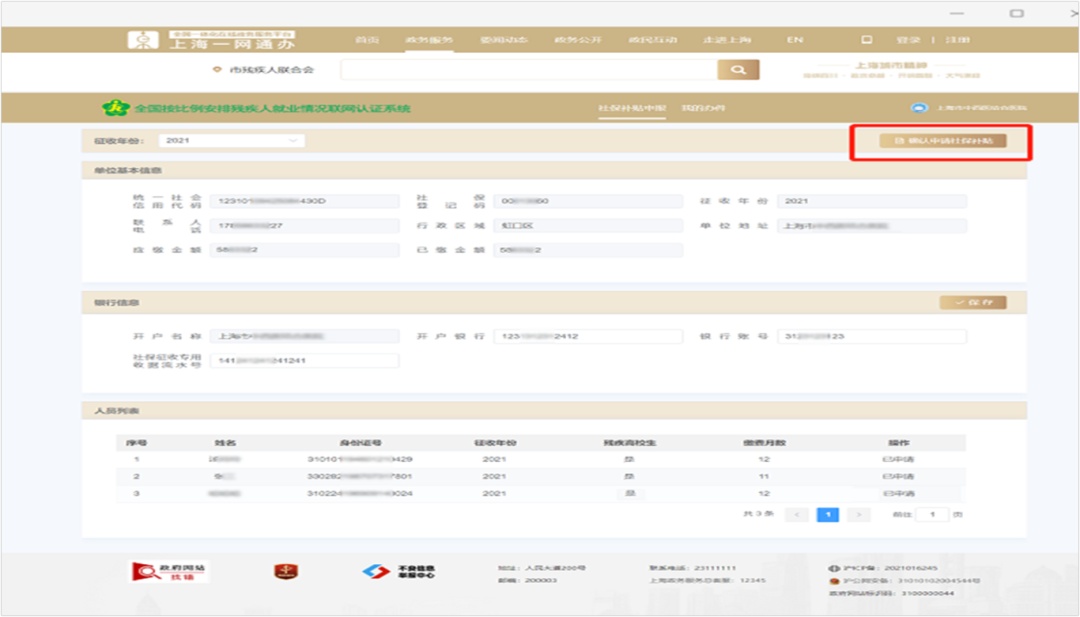The height and width of the screenshot is (617, 1080).
Task: Click the green disabled persons federation logo
Action: tap(118, 108)
